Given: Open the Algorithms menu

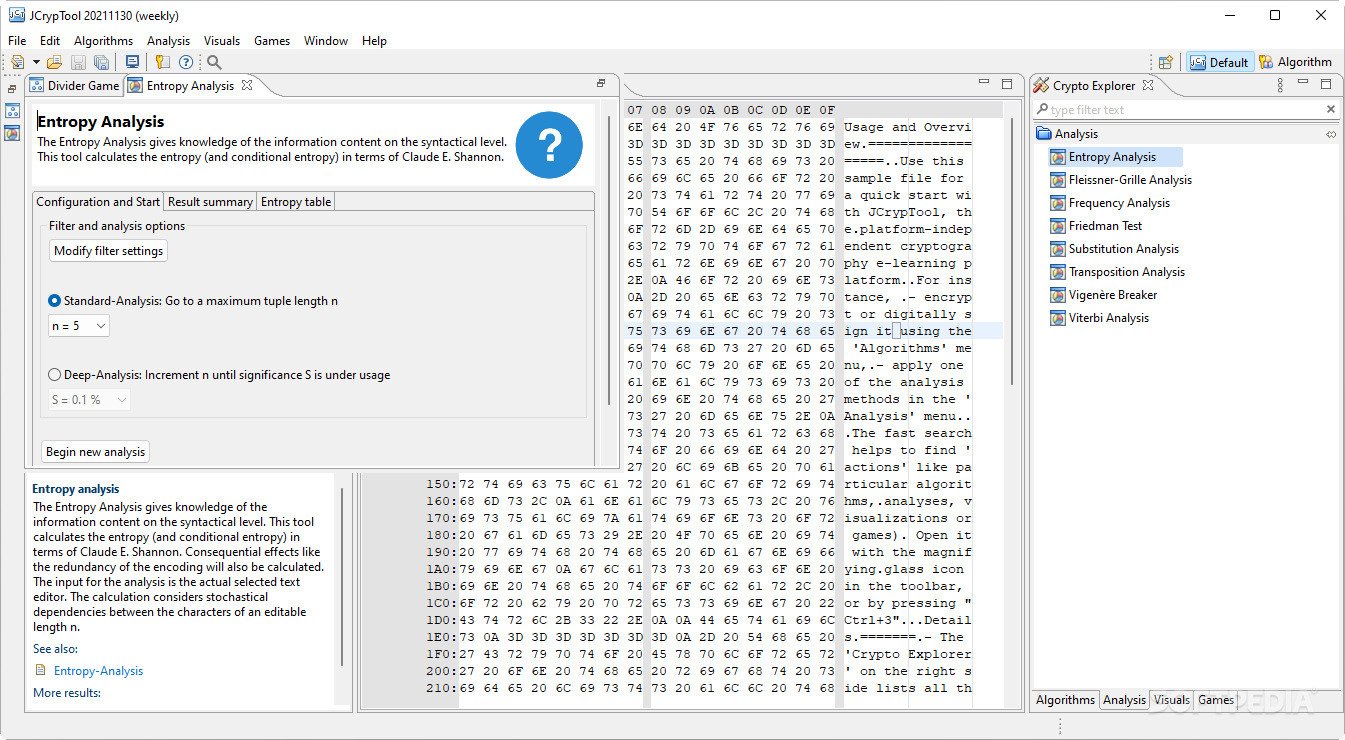Looking at the screenshot, I should click(x=103, y=41).
